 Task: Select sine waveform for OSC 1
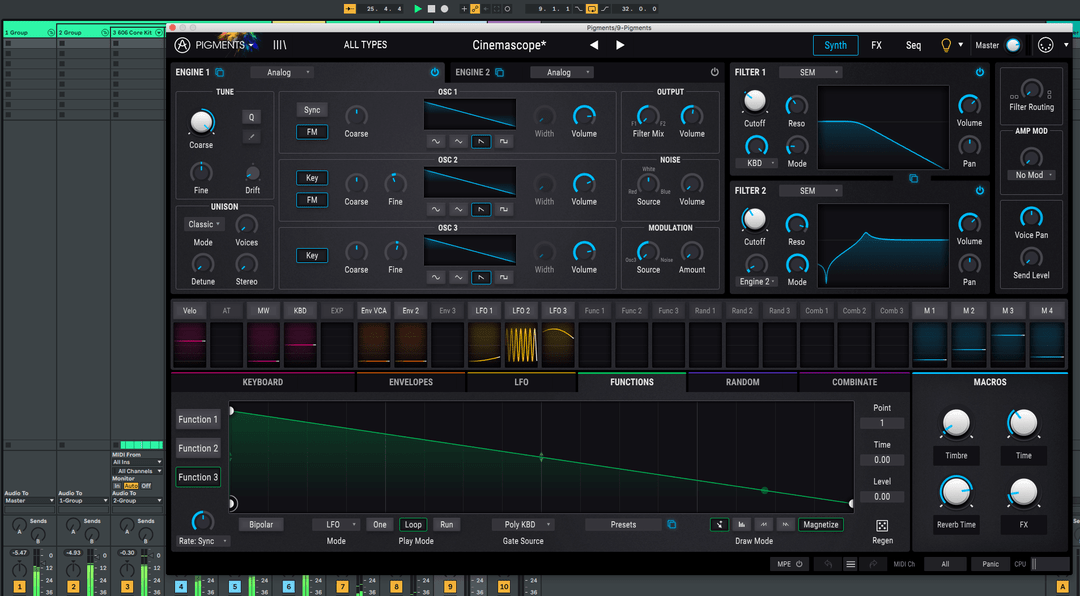[x=436, y=141]
